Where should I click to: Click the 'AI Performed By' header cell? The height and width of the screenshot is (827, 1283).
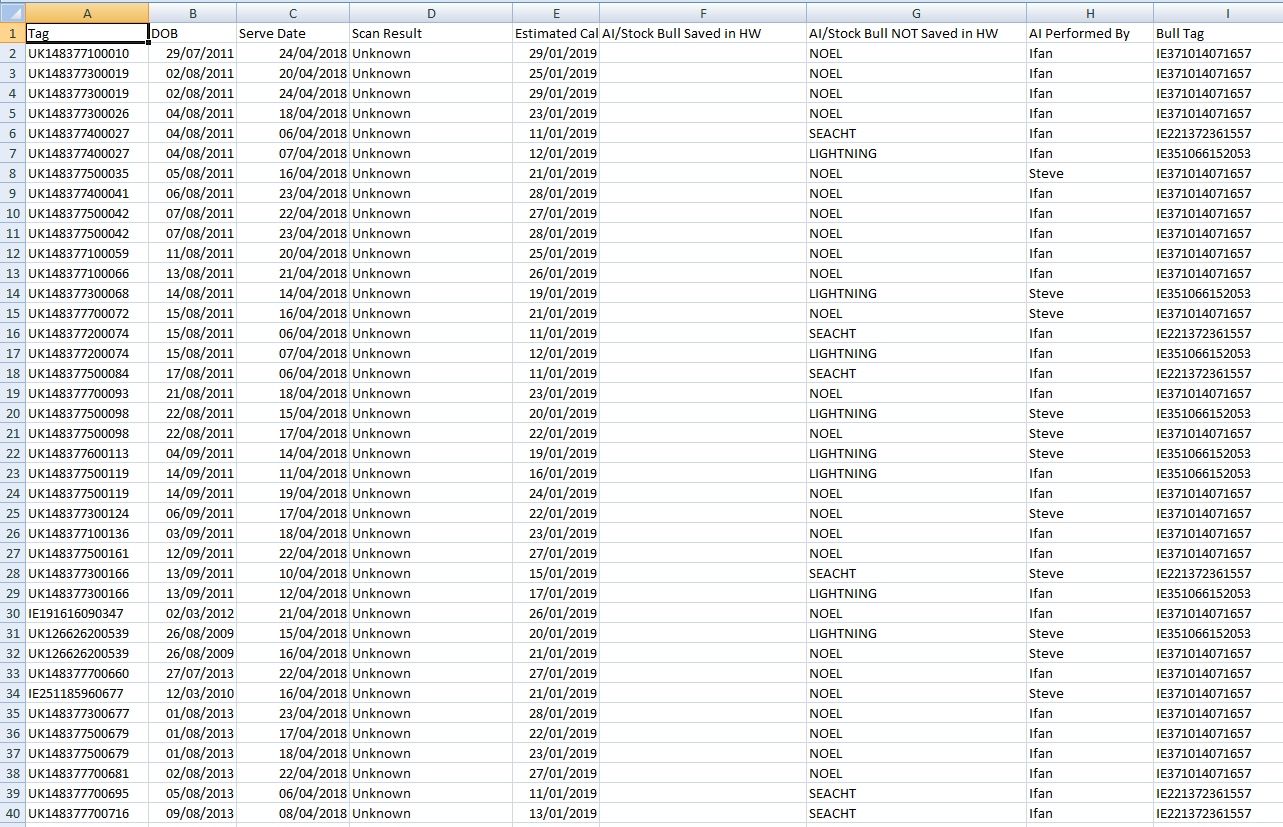pos(1090,33)
